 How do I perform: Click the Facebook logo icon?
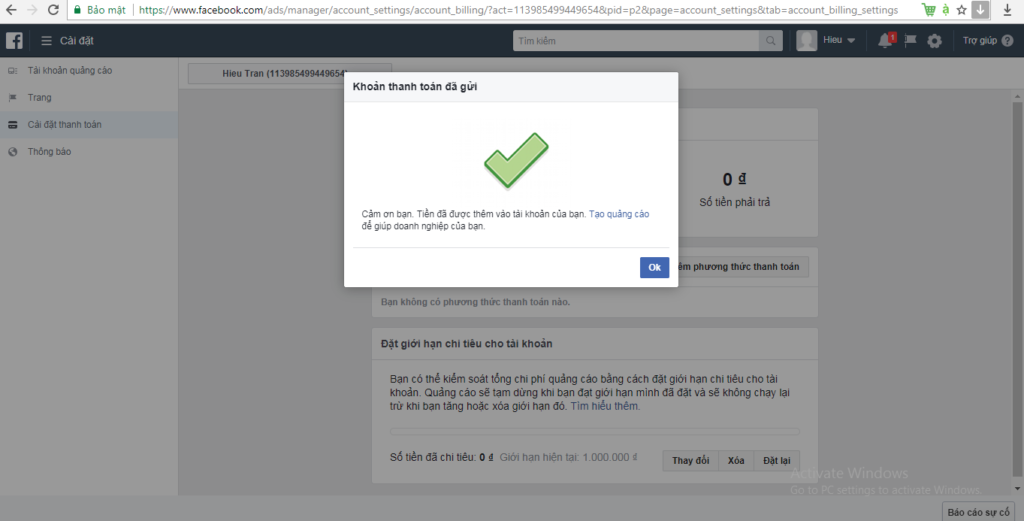14,40
